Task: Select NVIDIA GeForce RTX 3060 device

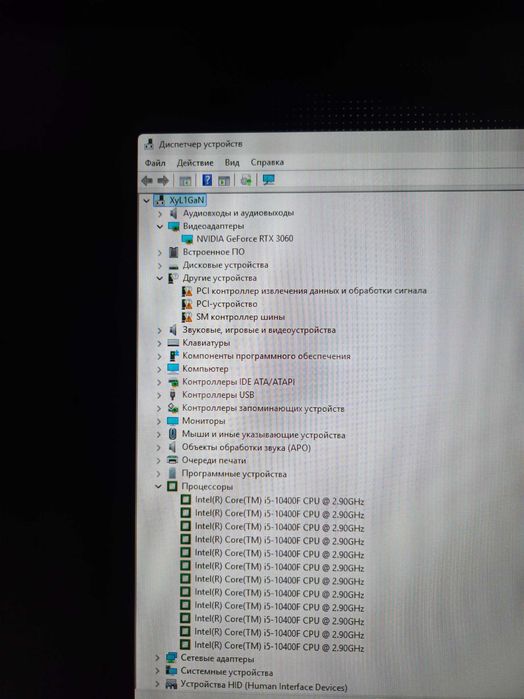Action: click(x=245, y=239)
